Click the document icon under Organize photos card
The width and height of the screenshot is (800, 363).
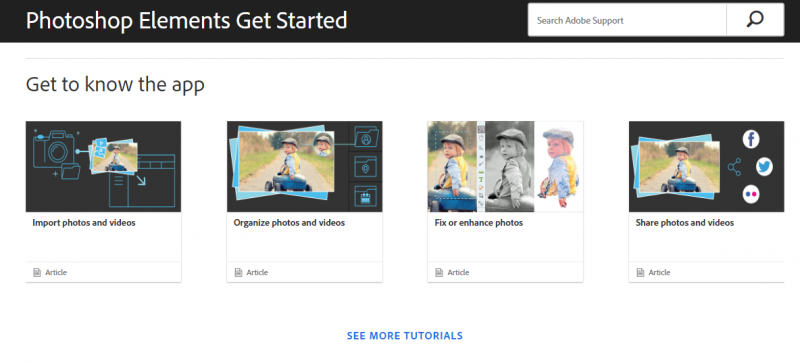pyautogui.click(x=238, y=273)
